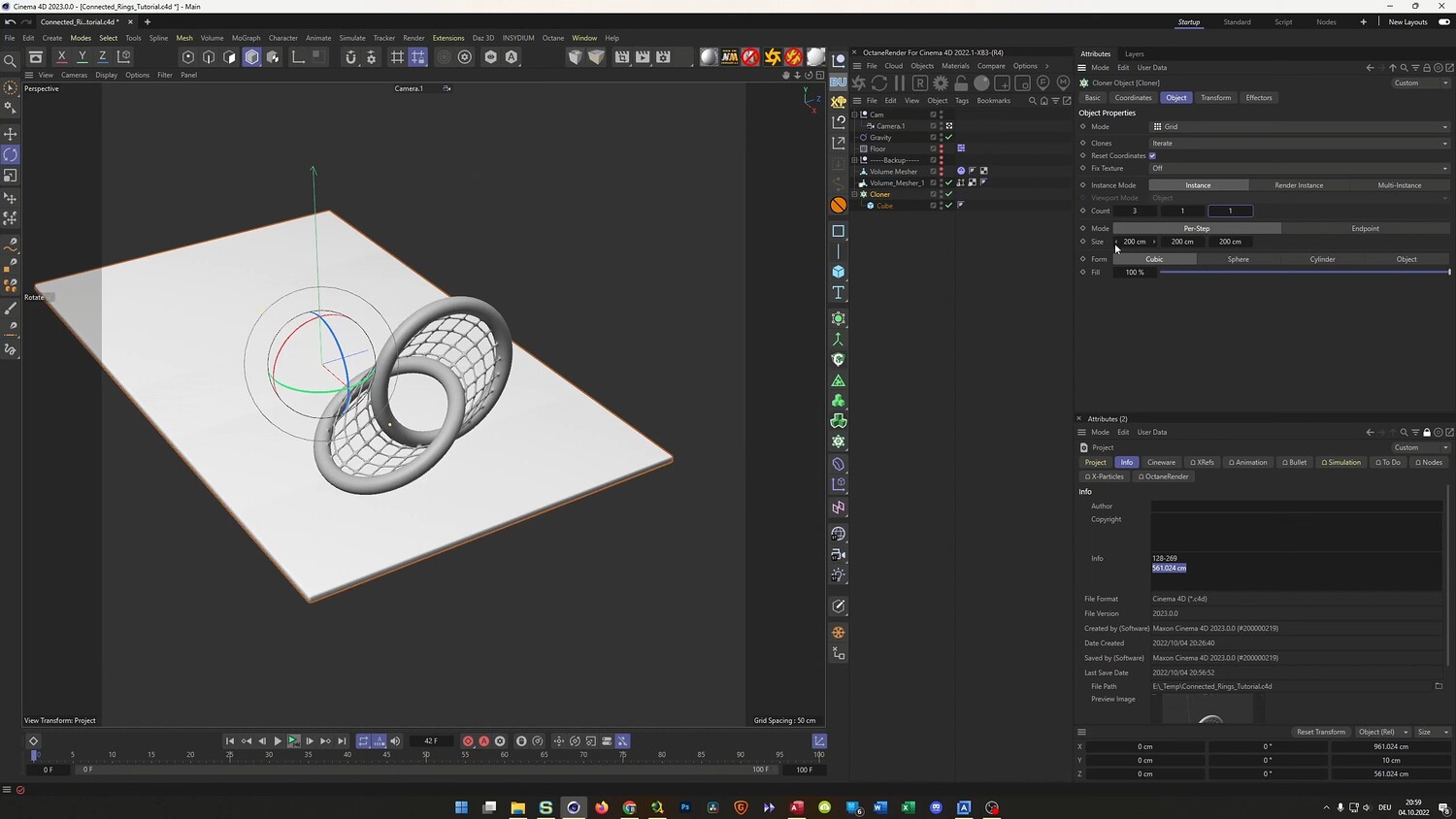Choose Endpoint mode for the cloner
The width and height of the screenshot is (1456, 819).
click(x=1366, y=229)
